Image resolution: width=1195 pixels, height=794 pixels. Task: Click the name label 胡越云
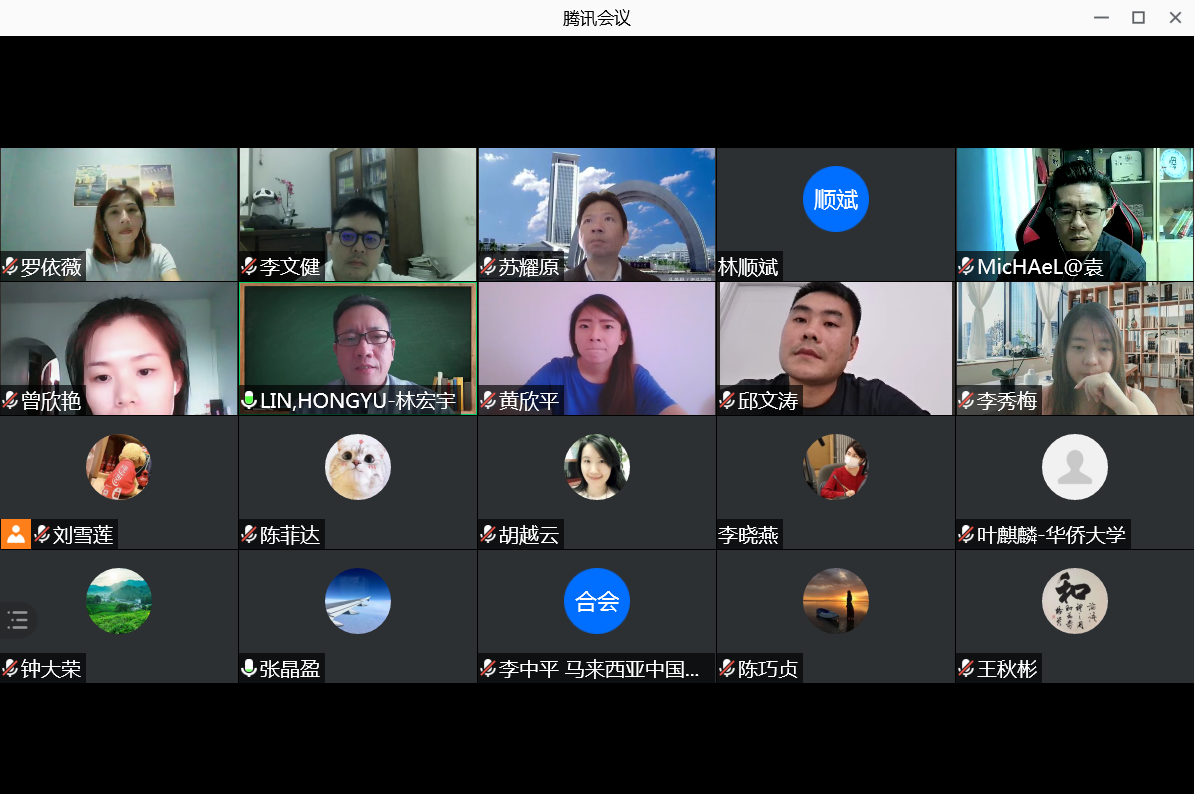[x=529, y=534]
